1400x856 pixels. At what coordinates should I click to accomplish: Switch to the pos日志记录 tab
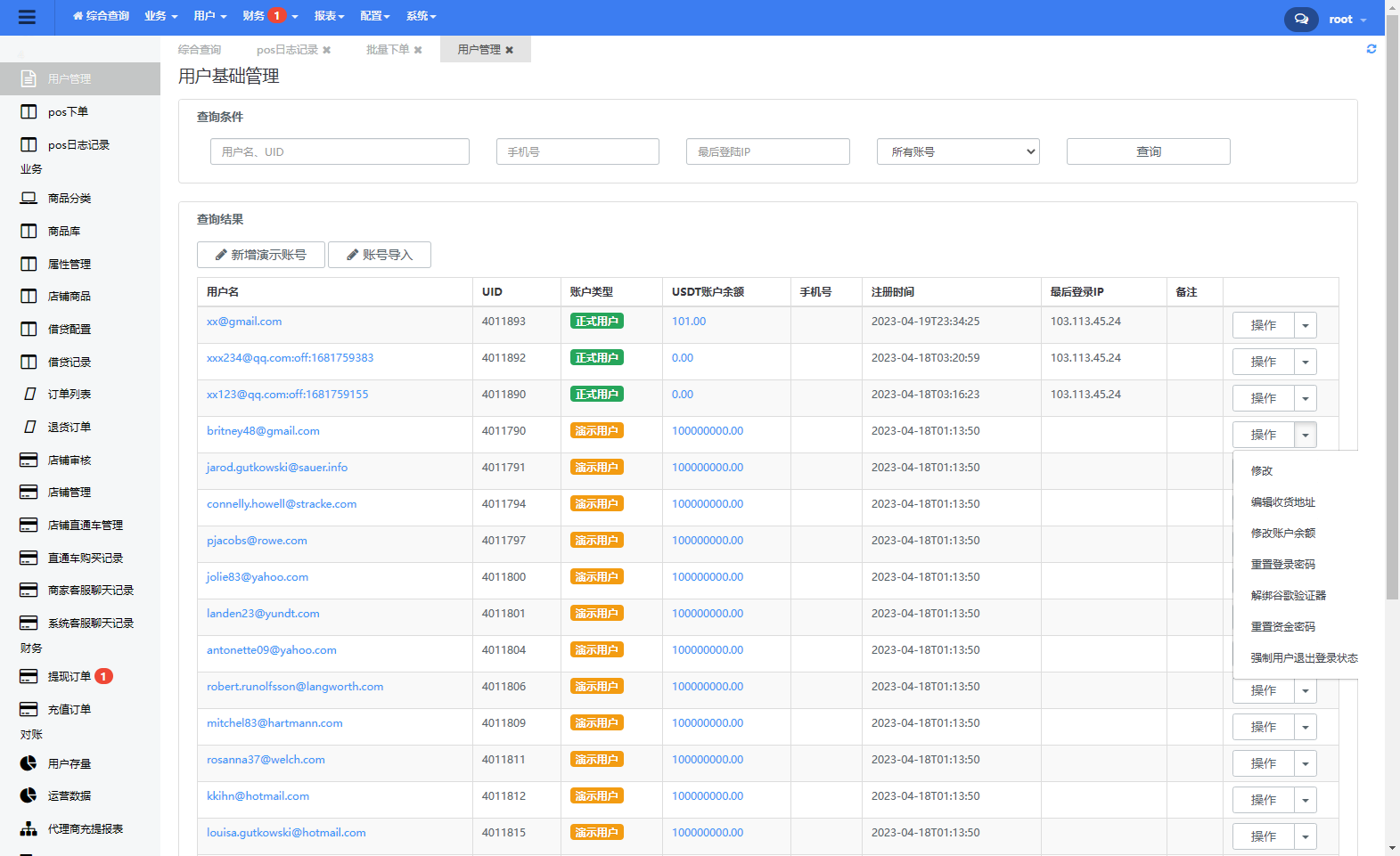click(287, 50)
